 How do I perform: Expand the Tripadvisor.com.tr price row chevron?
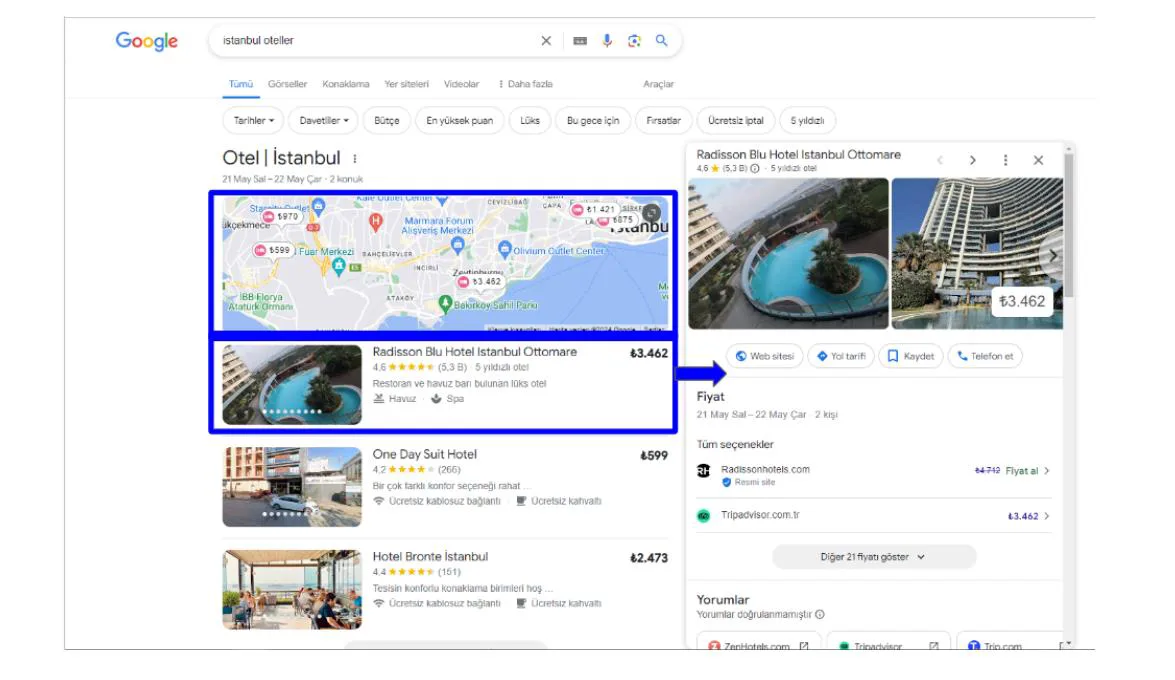click(x=1047, y=516)
